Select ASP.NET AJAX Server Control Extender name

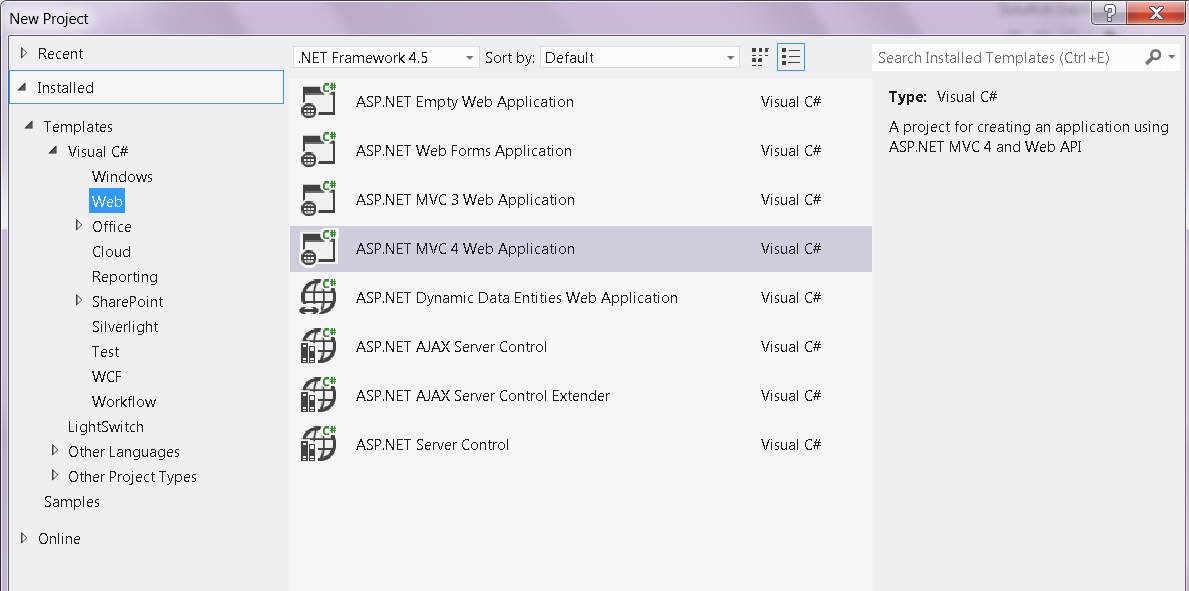coord(482,396)
